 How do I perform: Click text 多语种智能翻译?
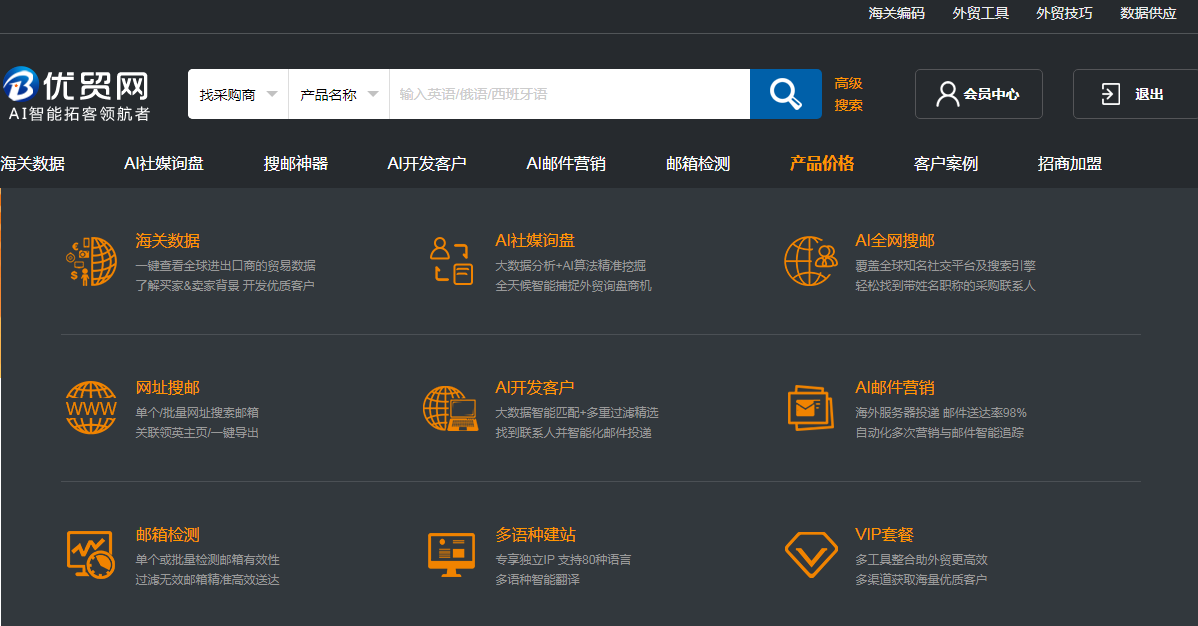(538, 579)
